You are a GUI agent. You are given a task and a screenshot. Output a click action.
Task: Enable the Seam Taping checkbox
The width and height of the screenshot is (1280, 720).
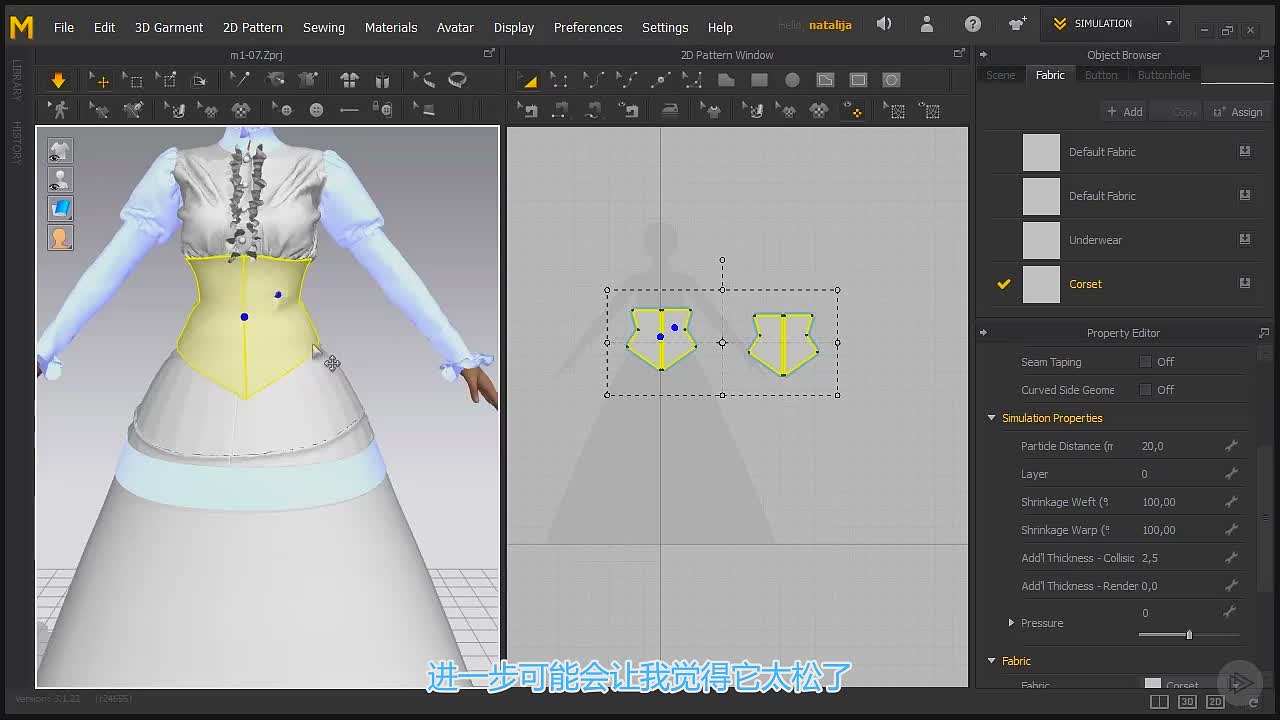1145,362
